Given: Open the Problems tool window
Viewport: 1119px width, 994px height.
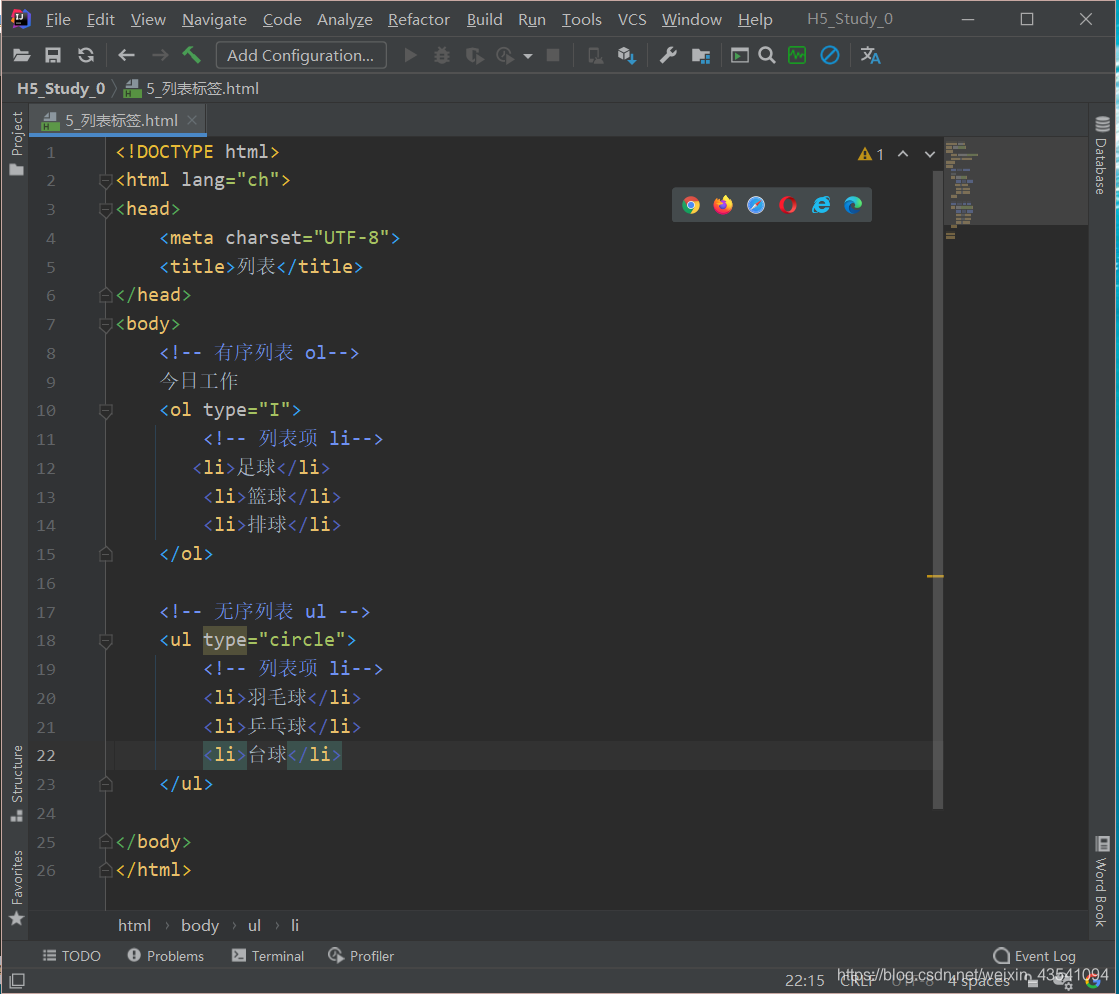Looking at the screenshot, I should (166, 955).
